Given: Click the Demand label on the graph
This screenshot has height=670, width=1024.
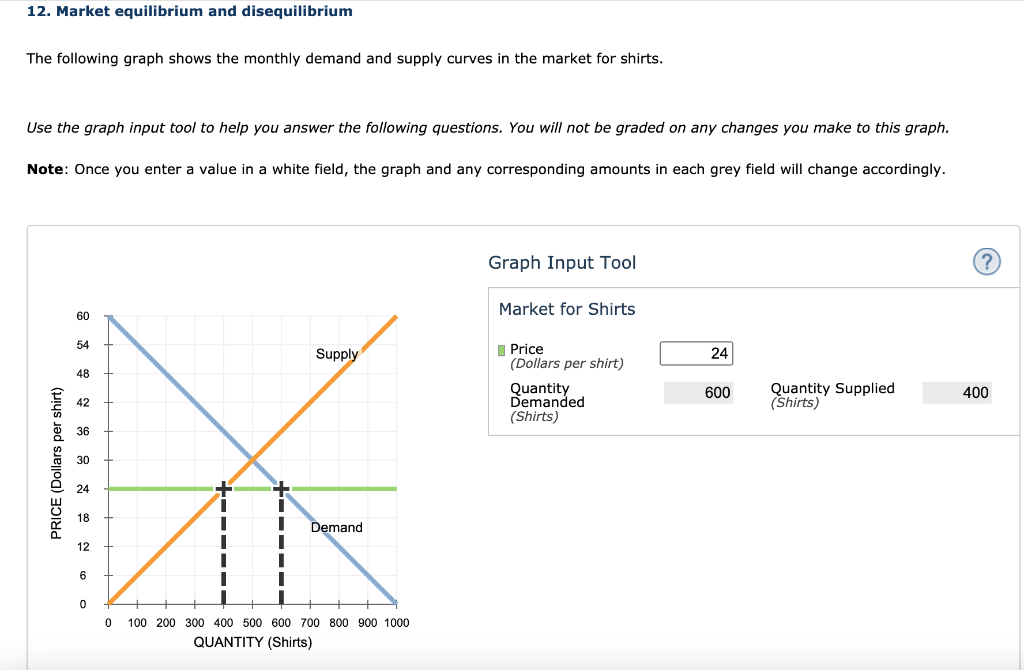Looking at the screenshot, I should click(x=337, y=527).
